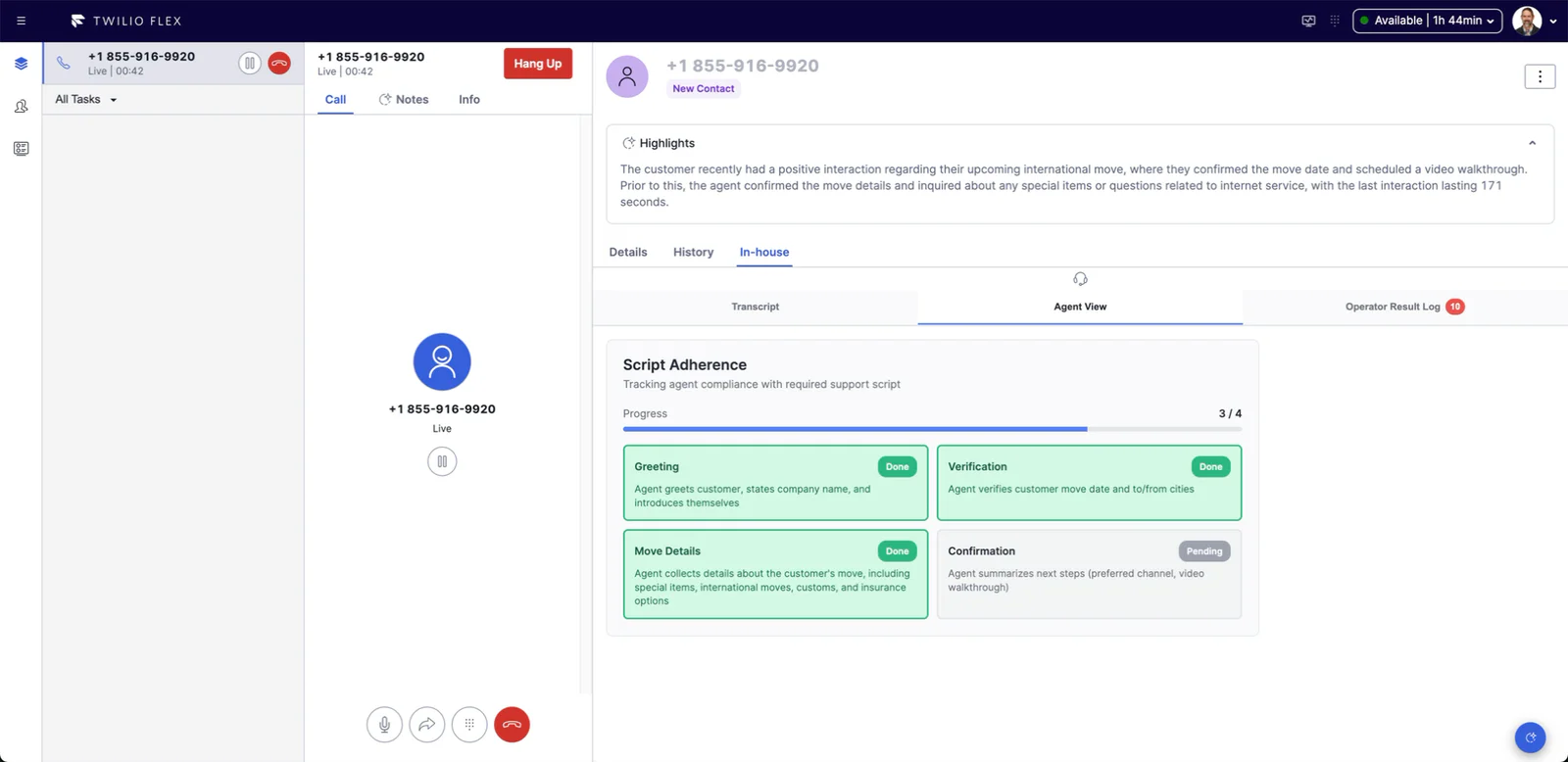
Task: Open the Teams view in sidebar
Action: (21, 106)
